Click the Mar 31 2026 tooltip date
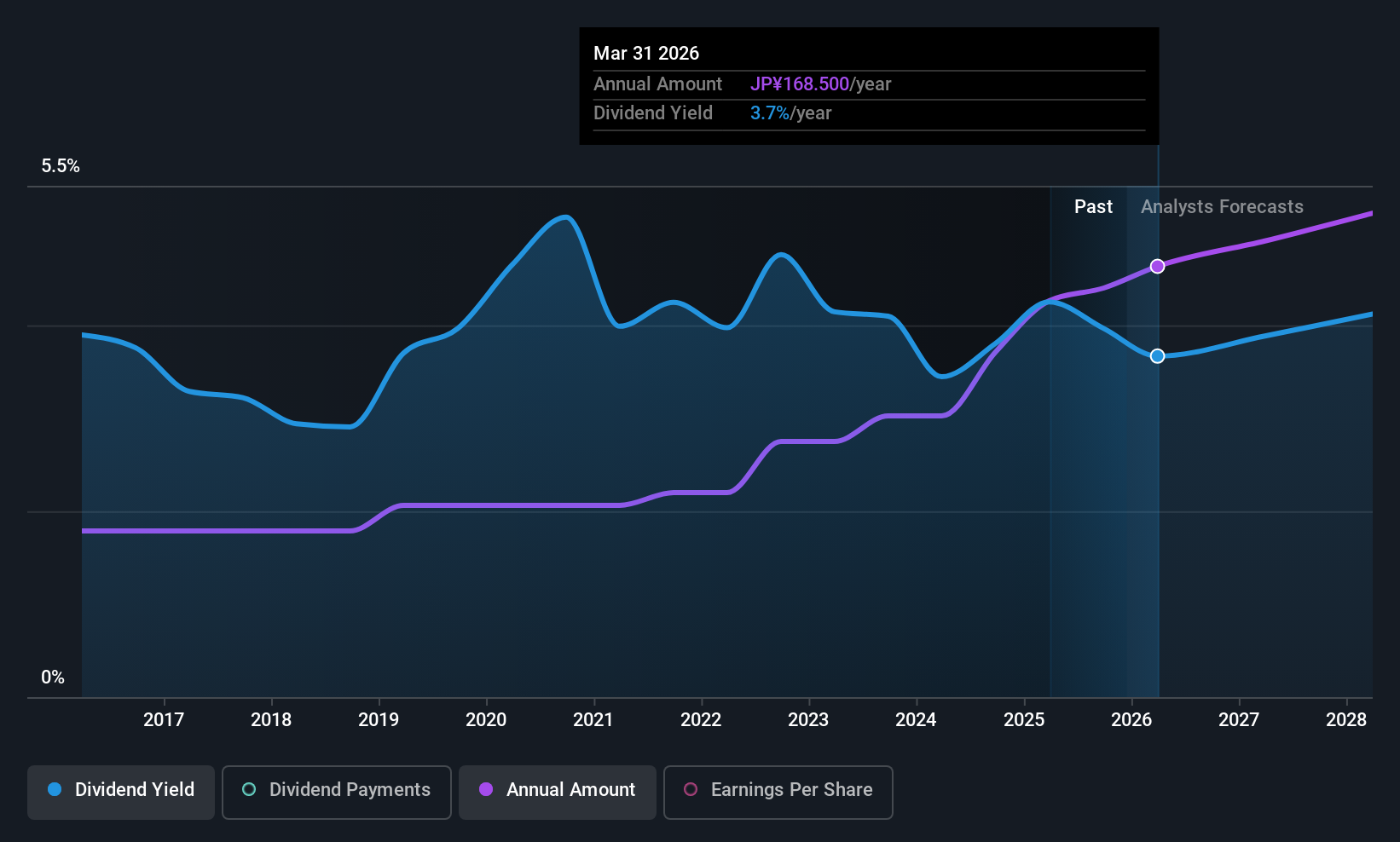 pyautogui.click(x=646, y=54)
